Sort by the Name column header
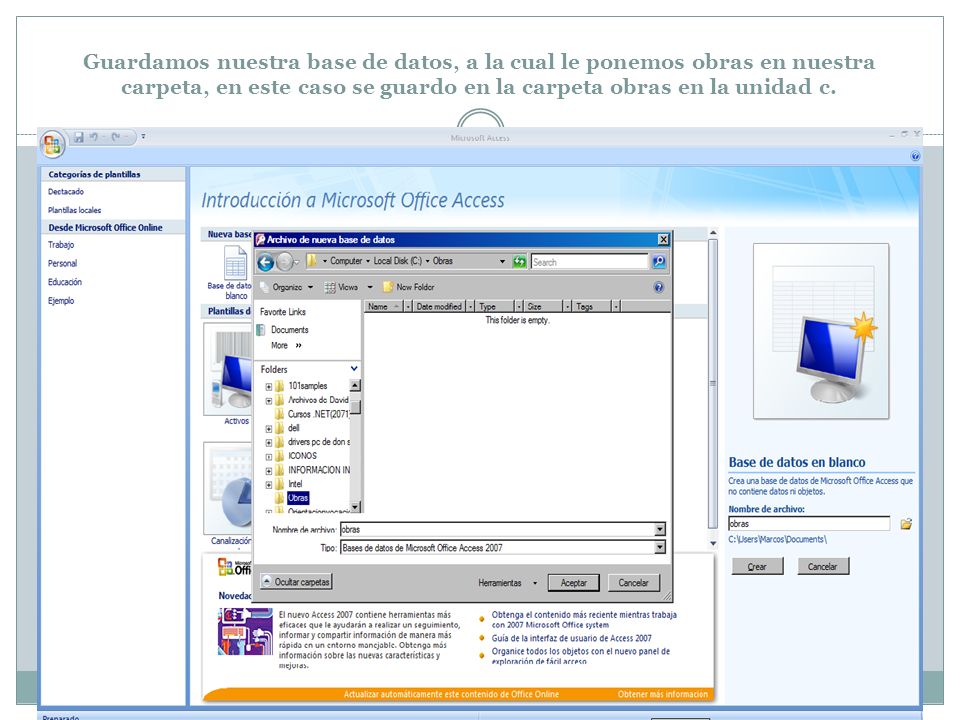Screen dimensions: 960x720 384,307
